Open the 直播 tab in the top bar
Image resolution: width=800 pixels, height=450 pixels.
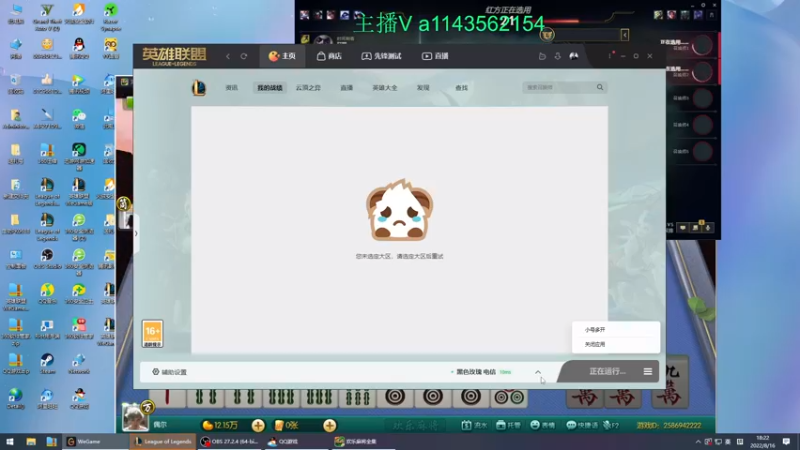[435, 56]
